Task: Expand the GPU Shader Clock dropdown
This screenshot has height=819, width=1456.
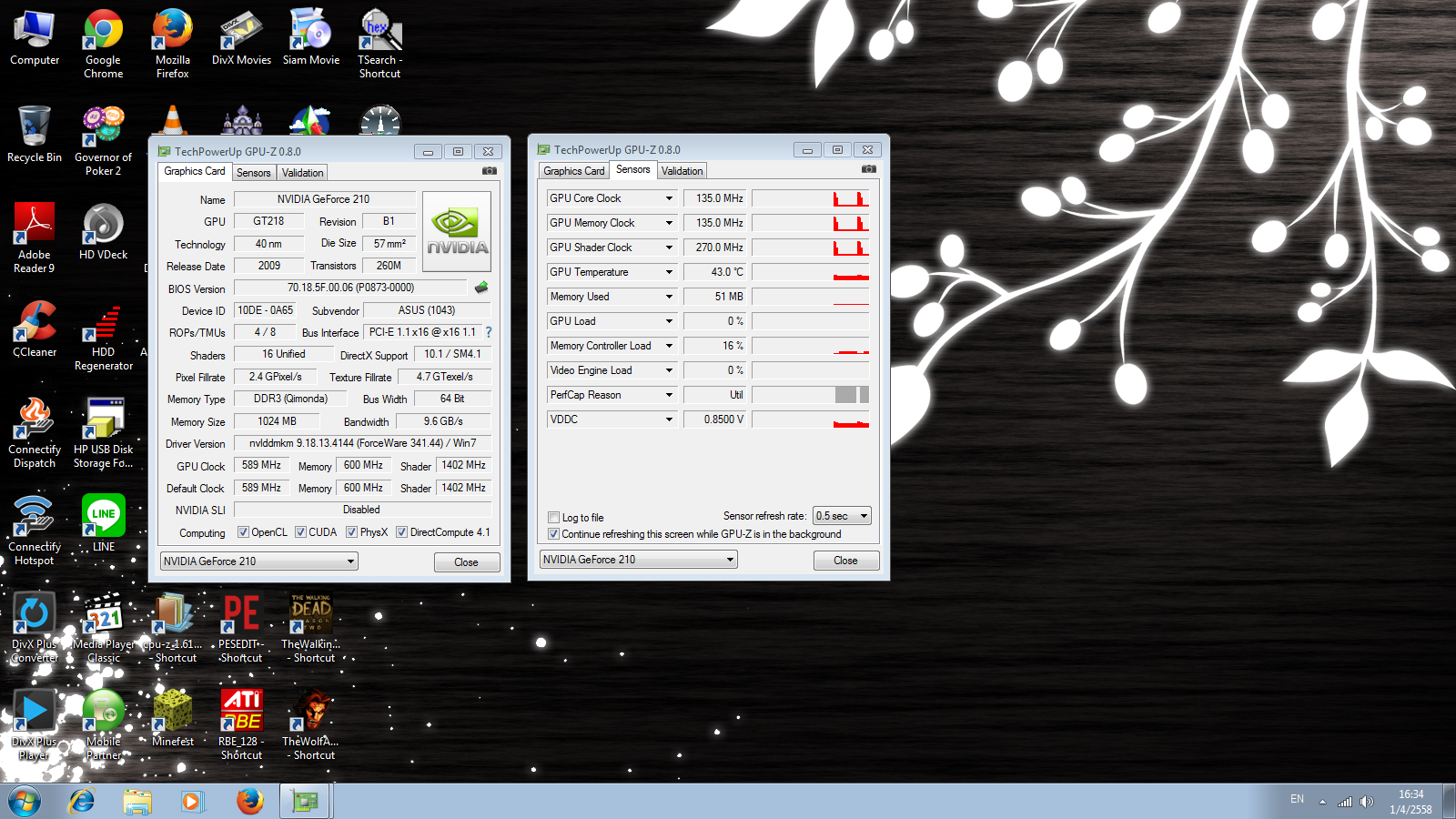Action: click(669, 248)
